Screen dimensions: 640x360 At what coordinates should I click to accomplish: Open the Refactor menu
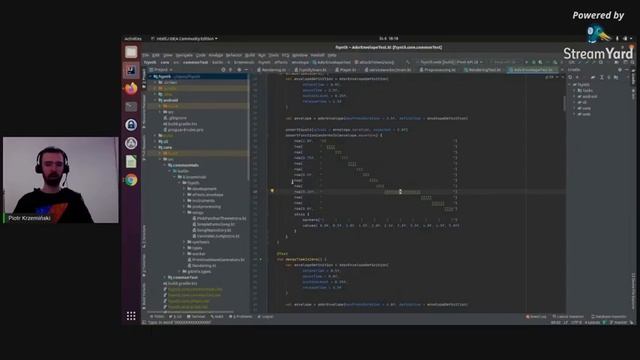(233, 55)
